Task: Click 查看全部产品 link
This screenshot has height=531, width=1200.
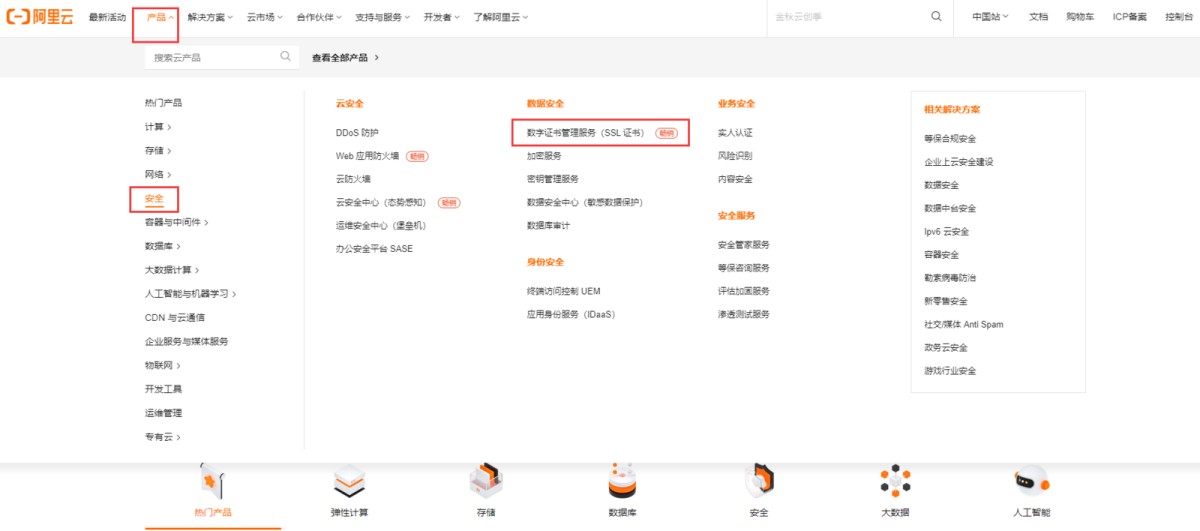Action: (x=345, y=58)
